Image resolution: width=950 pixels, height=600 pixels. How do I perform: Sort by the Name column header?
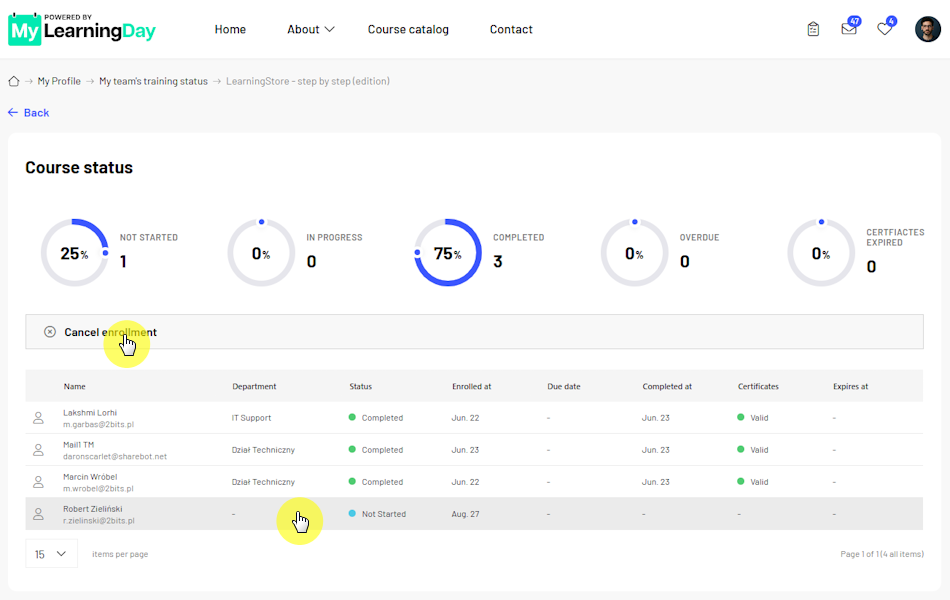click(x=75, y=387)
